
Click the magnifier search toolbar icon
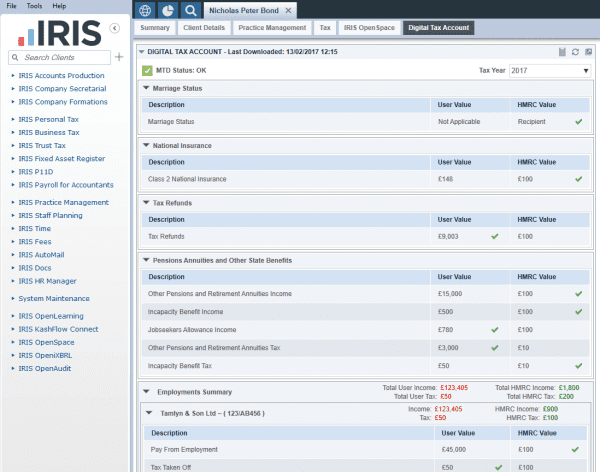[191, 10]
